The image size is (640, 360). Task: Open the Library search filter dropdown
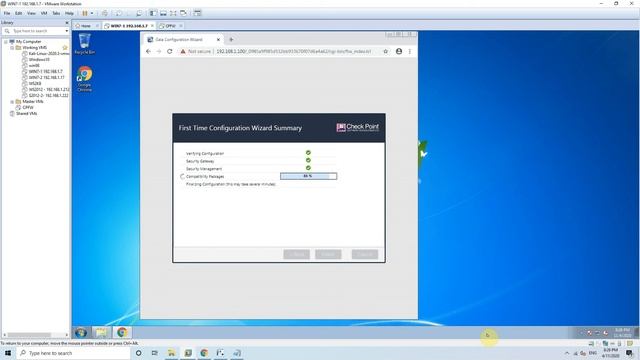click(67, 31)
